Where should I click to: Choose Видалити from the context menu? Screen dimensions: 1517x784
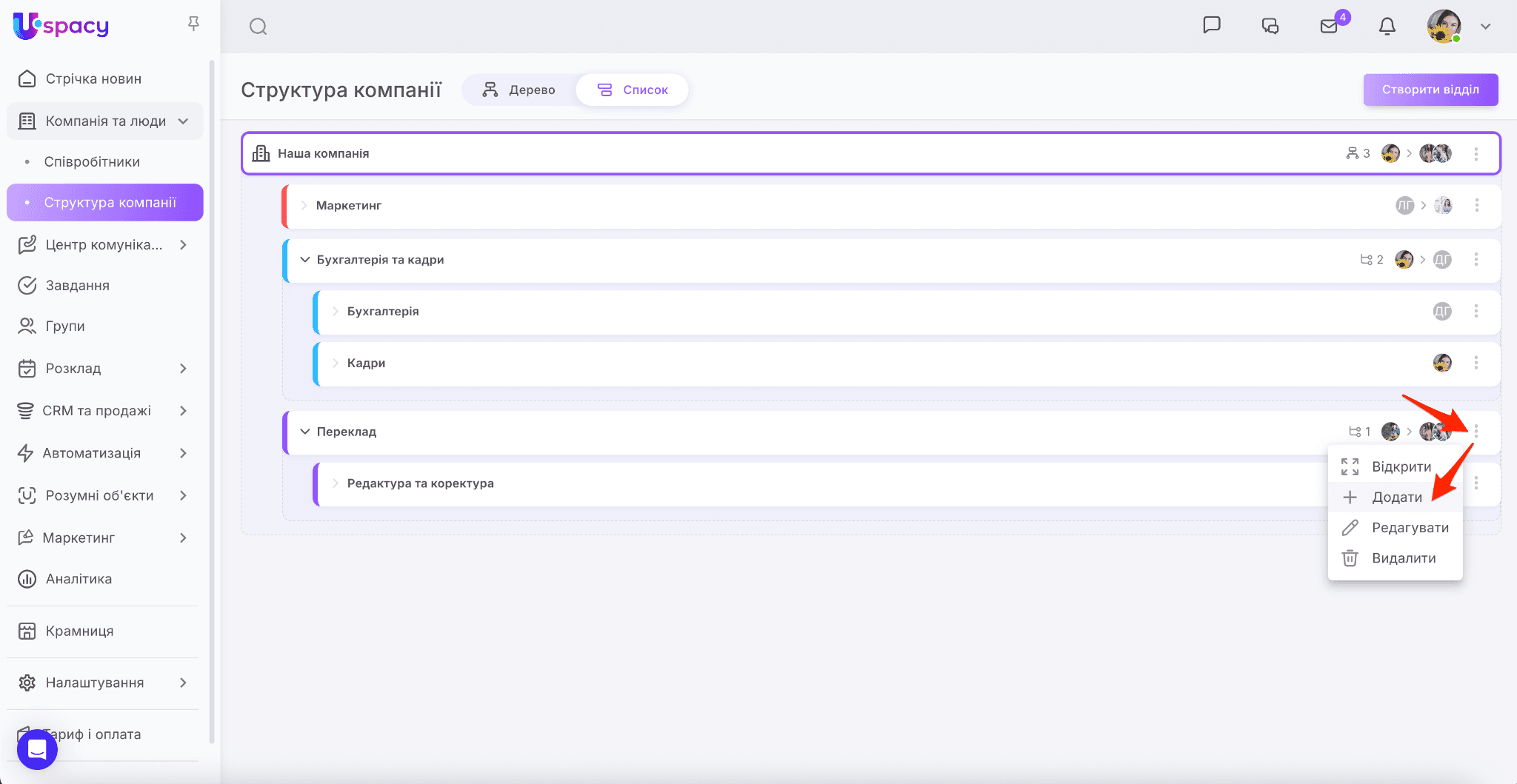click(x=1403, y=558)
